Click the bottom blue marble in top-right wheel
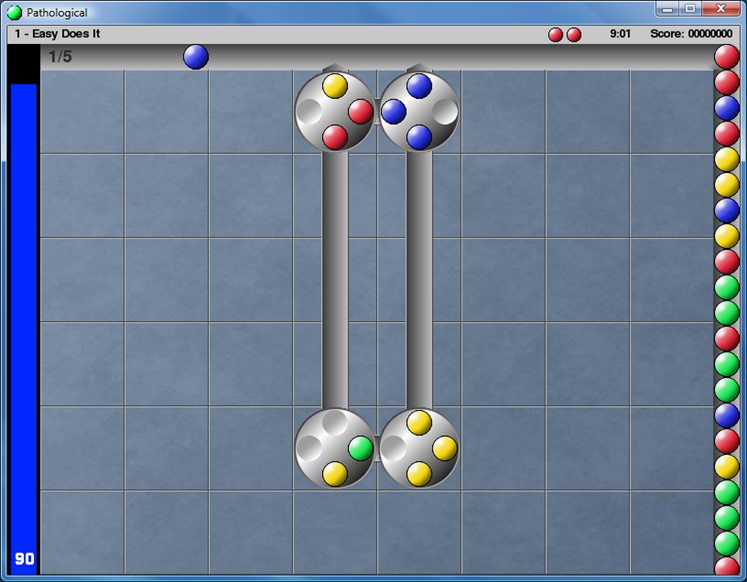Image resolution: width=747 pixels, height=582 pixels. [x=419, y=138]
